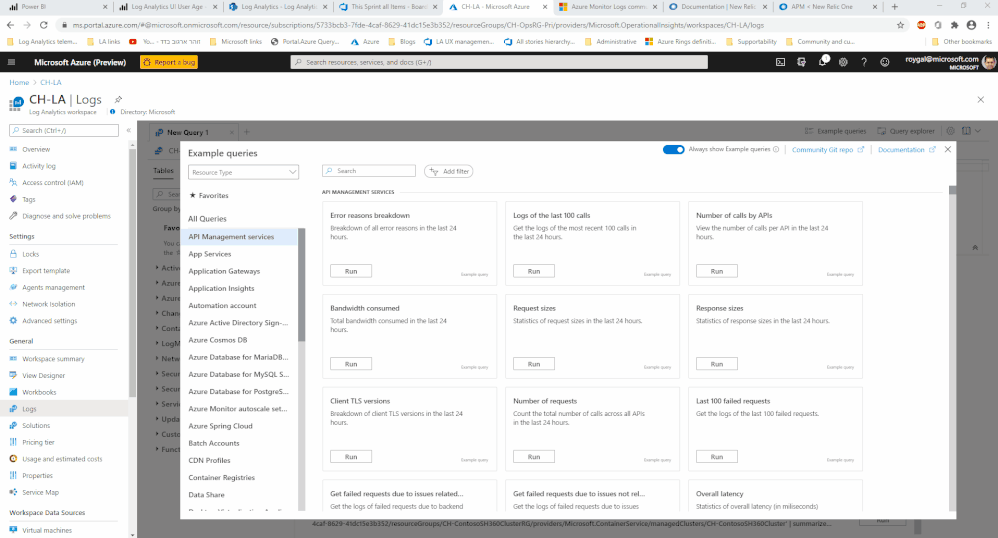The width and height of the screenshot is (998, 538).
Task: Reload the browser page
Action: 43,25
